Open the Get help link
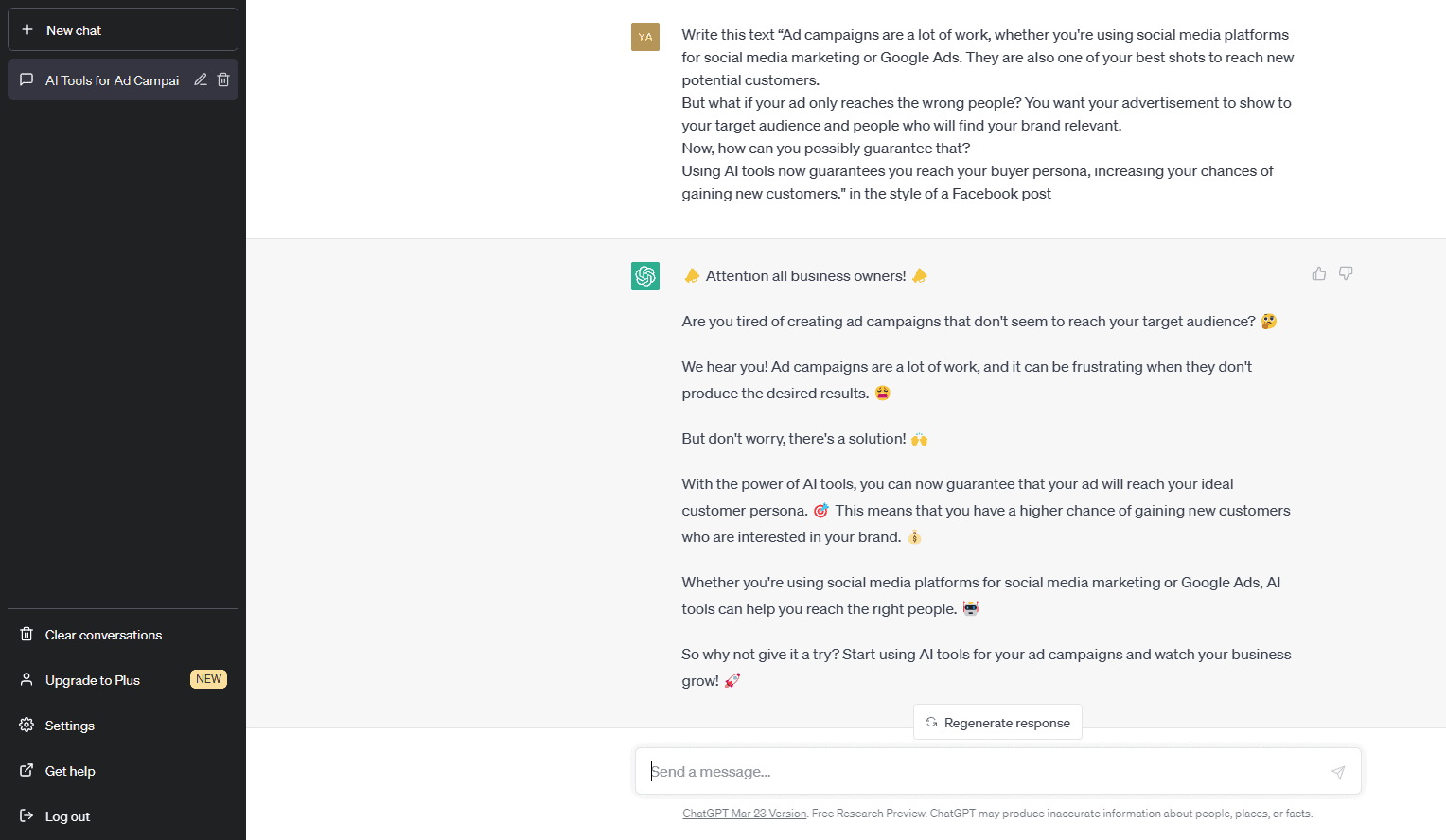This screenshot has width=1446, height=840. tap(70, 771)
